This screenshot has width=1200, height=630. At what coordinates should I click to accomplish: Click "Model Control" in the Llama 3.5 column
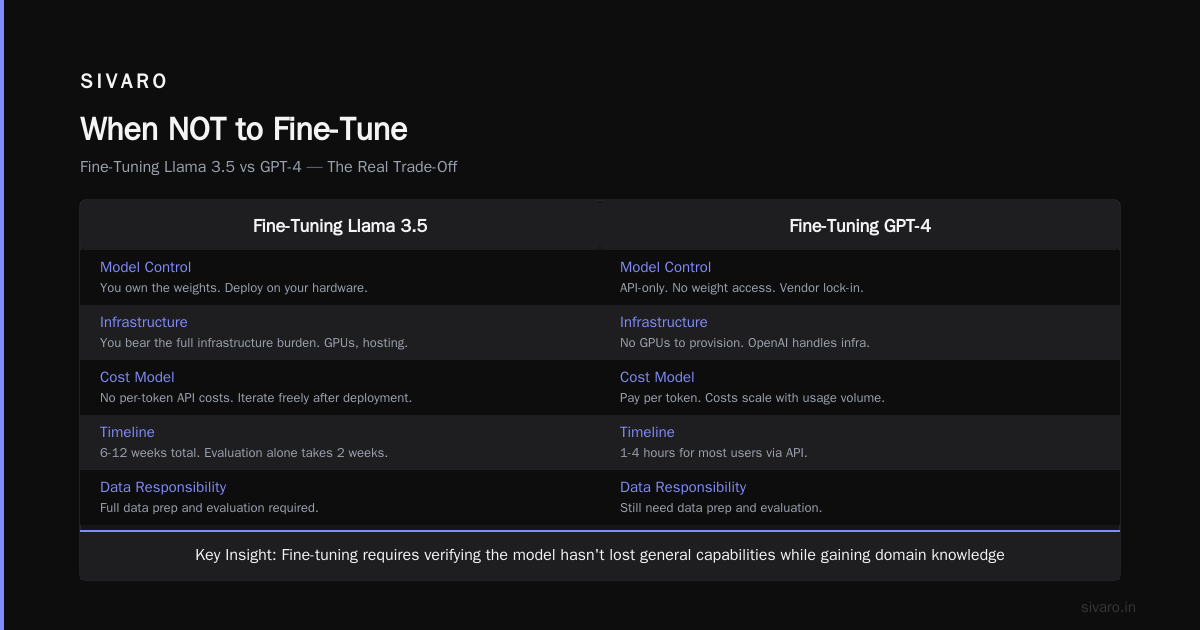pos(145,267)
